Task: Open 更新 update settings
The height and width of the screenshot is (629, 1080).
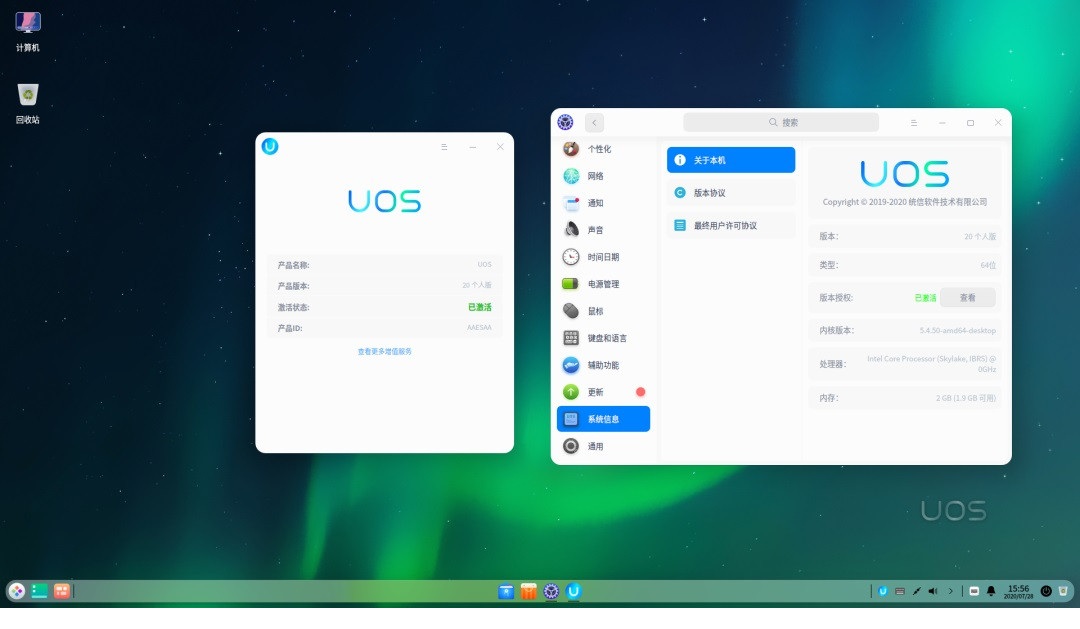Action: (x=603, y=392)
